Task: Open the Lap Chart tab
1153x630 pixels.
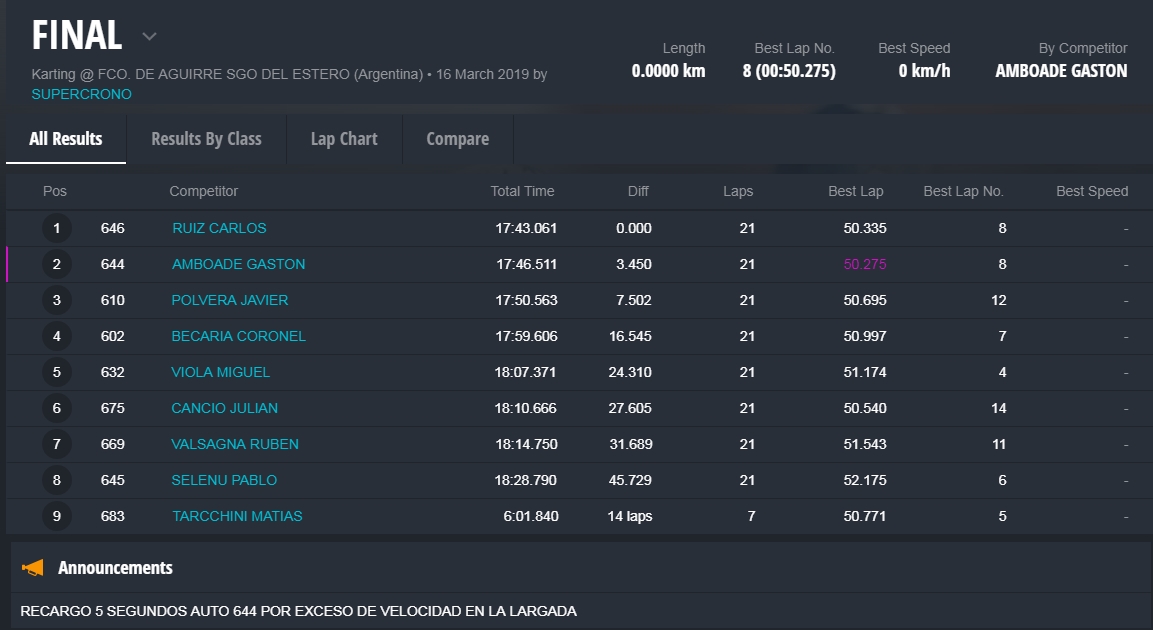Action: pos(344,139)
